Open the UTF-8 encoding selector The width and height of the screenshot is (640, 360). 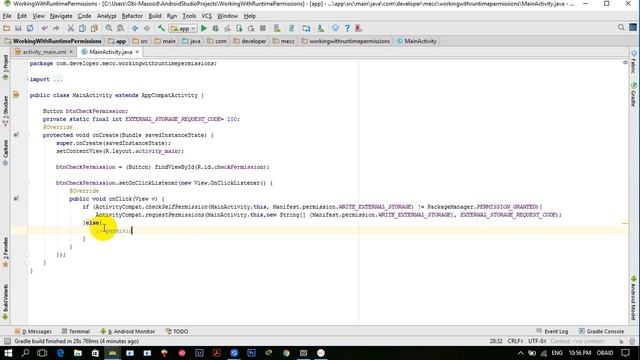pos(537,341)
